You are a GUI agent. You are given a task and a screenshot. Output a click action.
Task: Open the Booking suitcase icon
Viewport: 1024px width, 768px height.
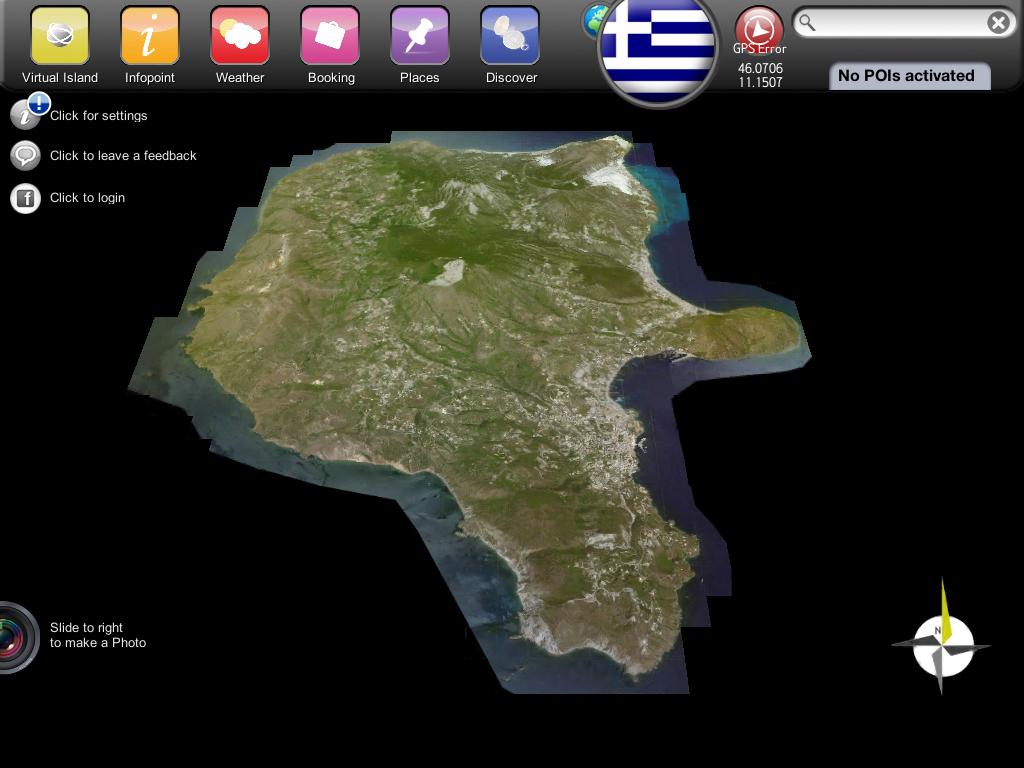(330, 35)
